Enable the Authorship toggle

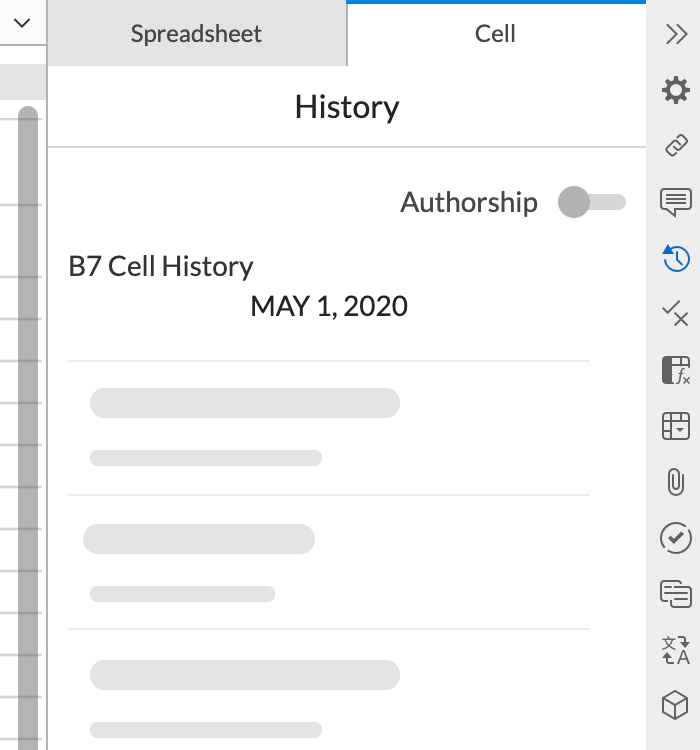coord(591,202)
